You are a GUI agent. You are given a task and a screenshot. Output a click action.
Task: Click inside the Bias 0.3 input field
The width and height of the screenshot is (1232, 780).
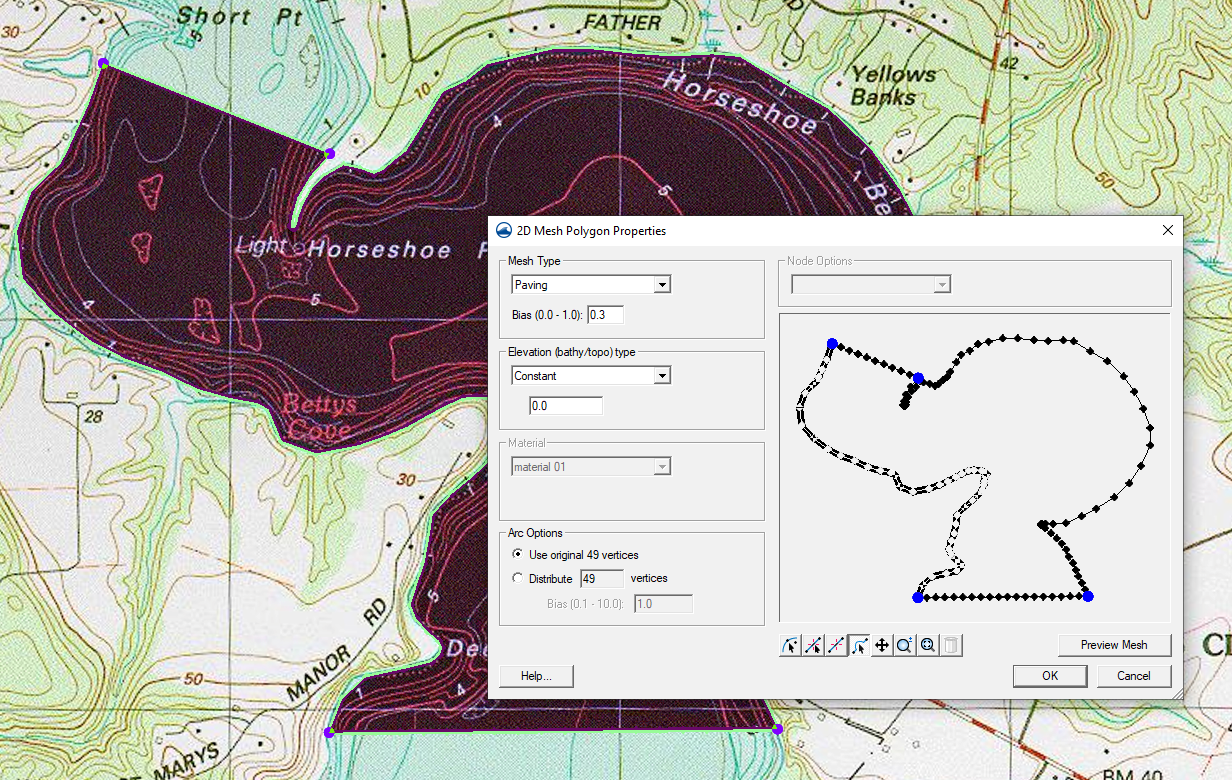tap(604, 314)
